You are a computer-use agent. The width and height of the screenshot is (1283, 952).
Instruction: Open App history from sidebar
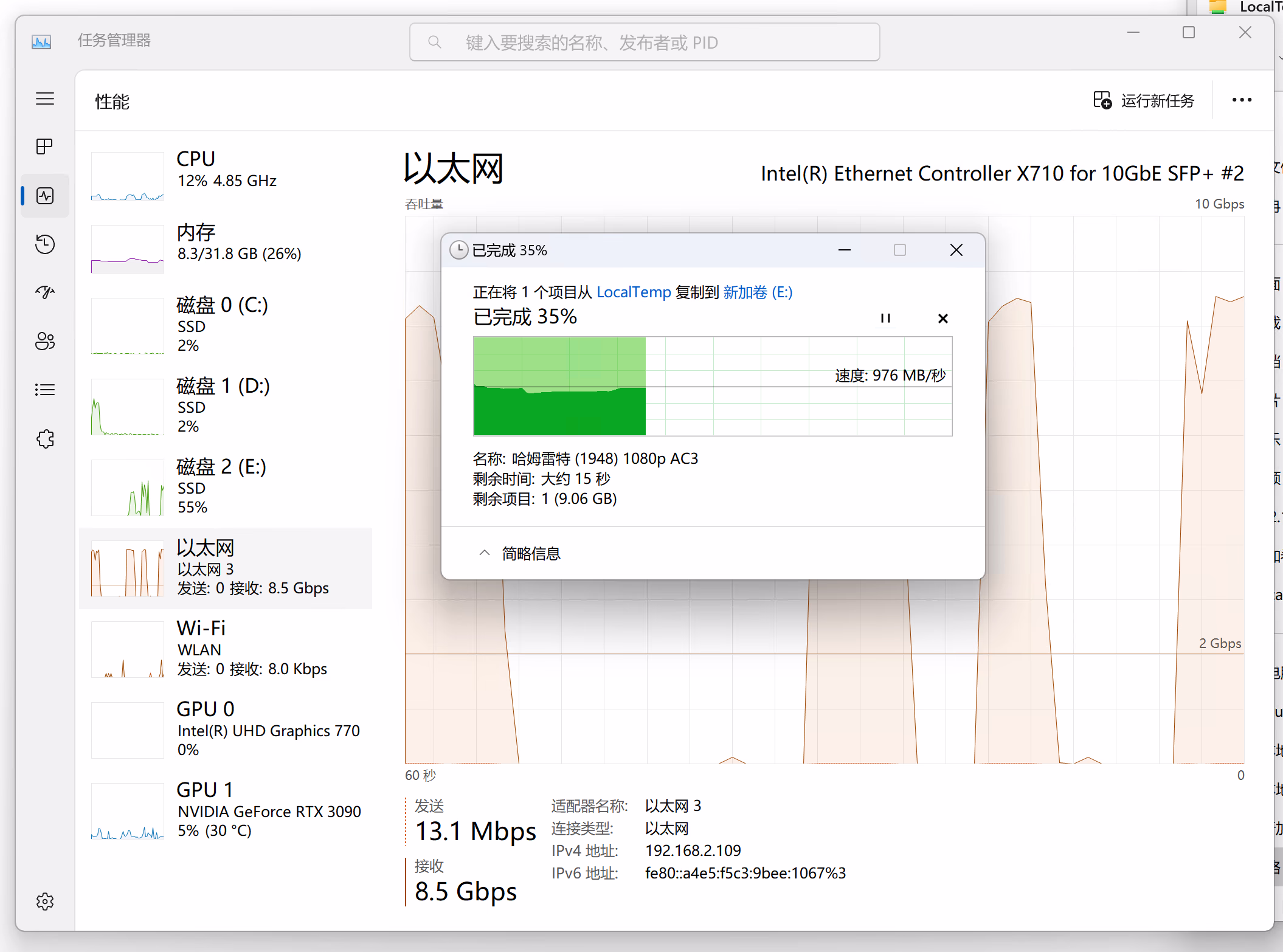pyautogui.click(x=45, y=244)
